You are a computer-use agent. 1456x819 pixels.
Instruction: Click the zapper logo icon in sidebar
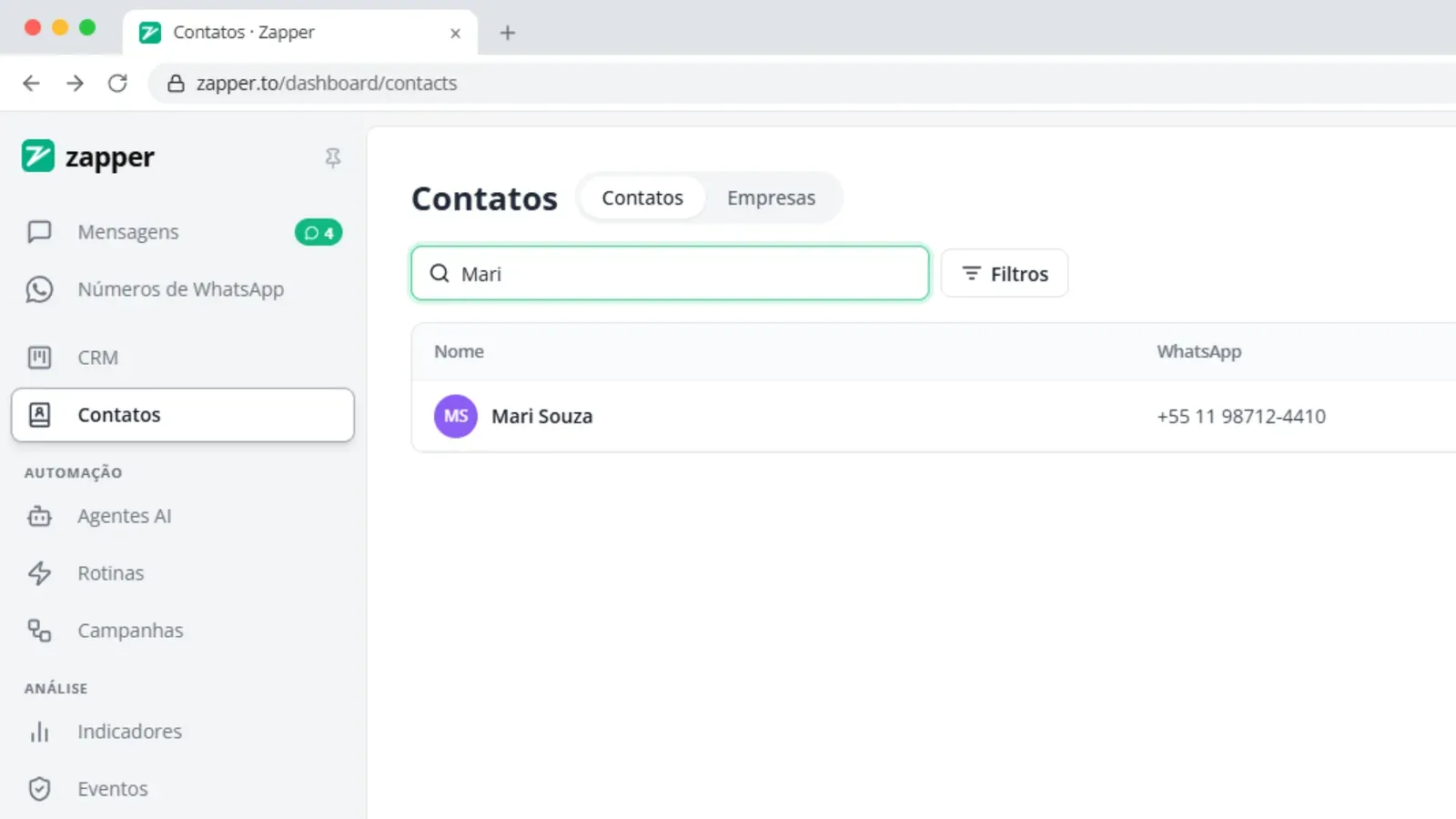pos(38,157)
